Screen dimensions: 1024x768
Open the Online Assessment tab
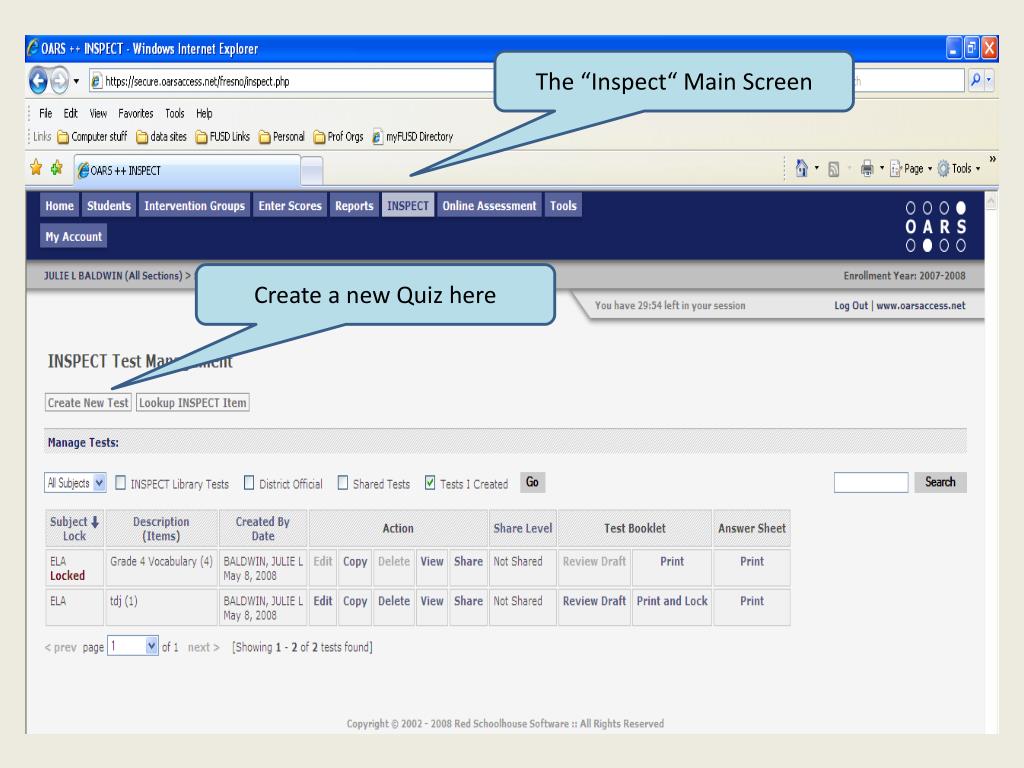coord(489,205)
